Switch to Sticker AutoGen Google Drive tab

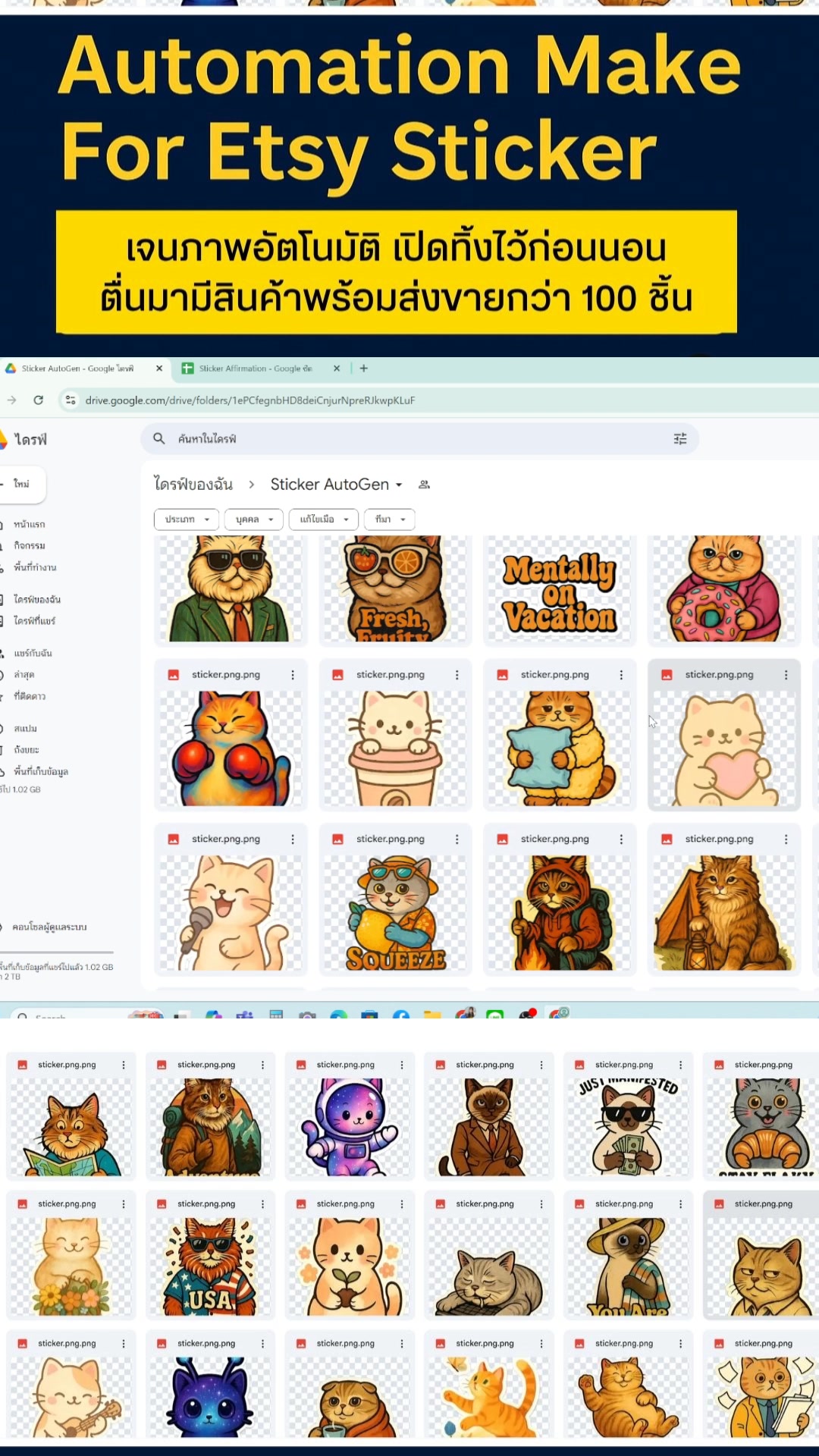coord(78,369)
